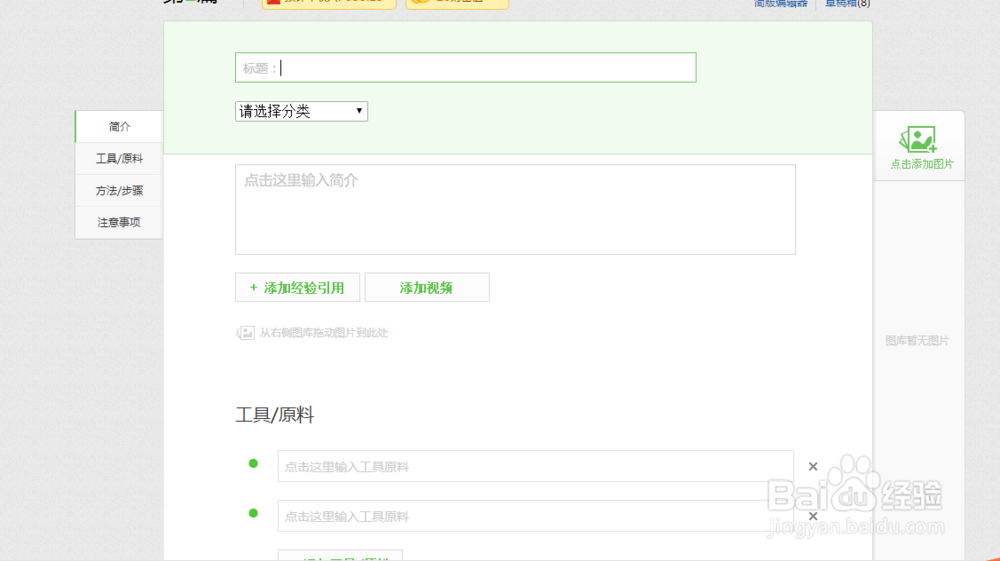Image resolution: width=1000 pixels, height=561 pixels.
Task: Jump to the 工具/原料 sidebar tab
Action: [x=119, y=159]
